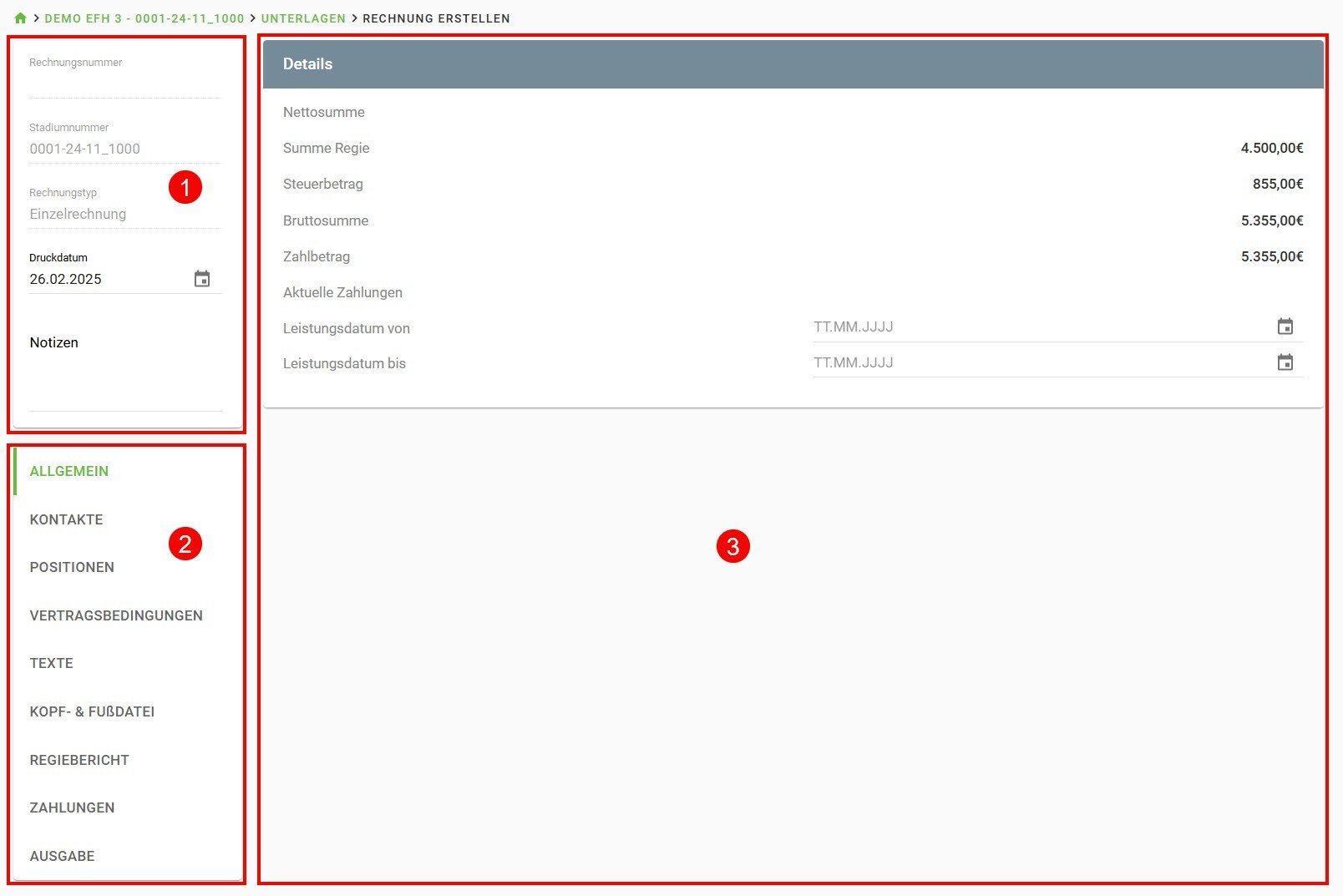The width and height of the screenshot is (1343, 896).
Task: Open Kopf- & Fußdatei section
Action: pyautogui.click(x=92, y=711)
